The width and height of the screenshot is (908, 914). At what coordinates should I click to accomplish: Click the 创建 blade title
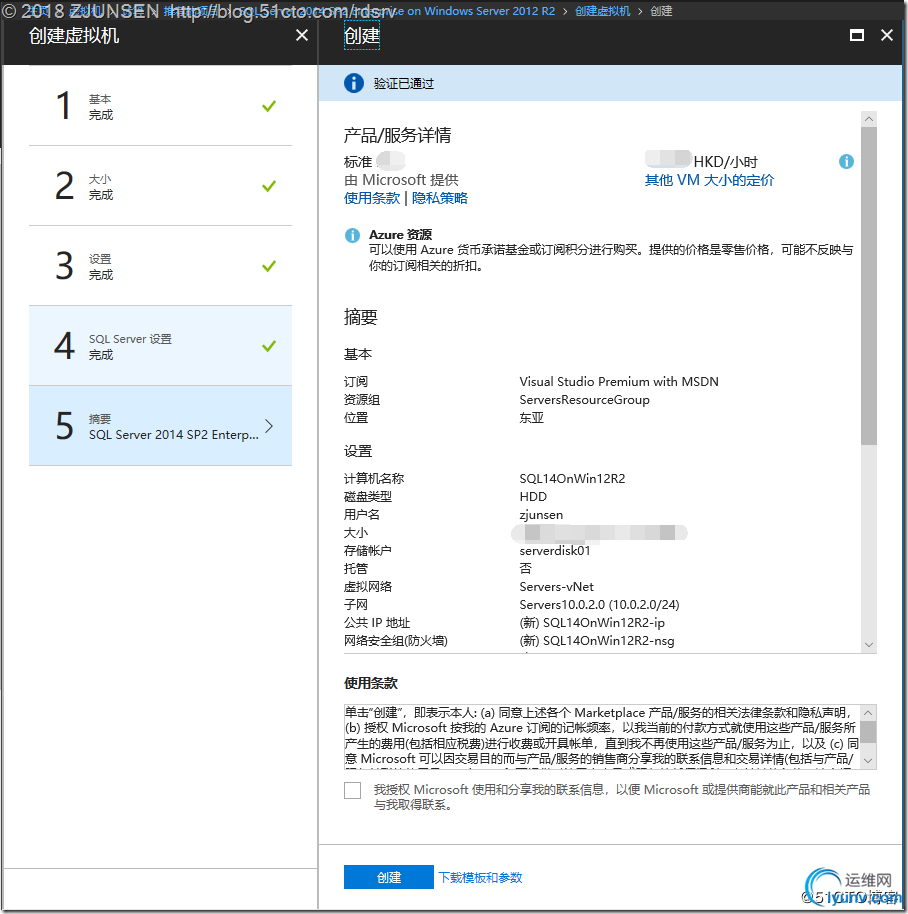(x=361, y=36)
